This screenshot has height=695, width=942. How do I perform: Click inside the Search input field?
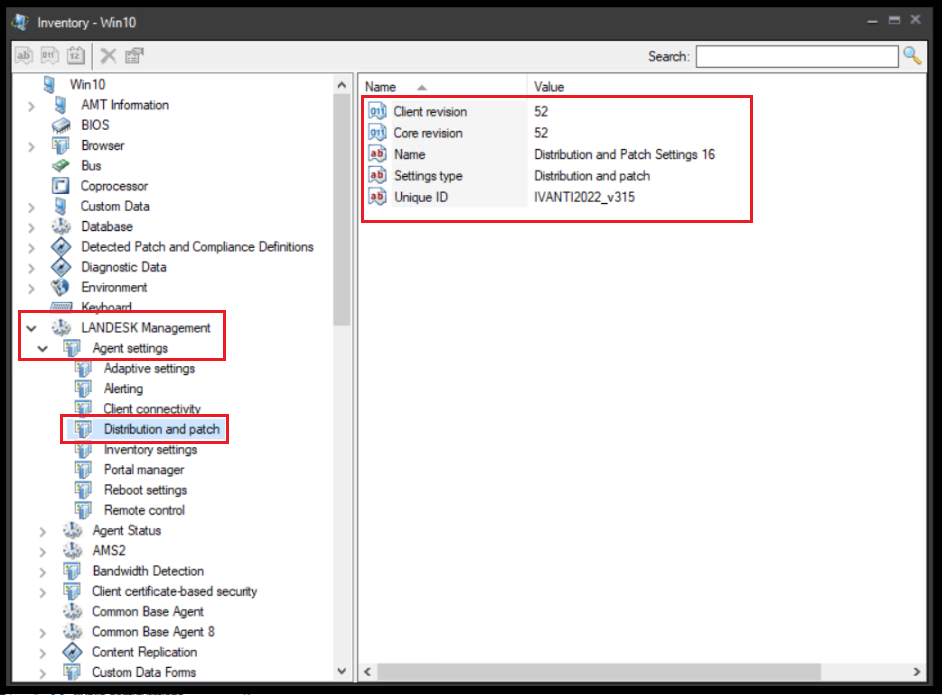point(795,56)
